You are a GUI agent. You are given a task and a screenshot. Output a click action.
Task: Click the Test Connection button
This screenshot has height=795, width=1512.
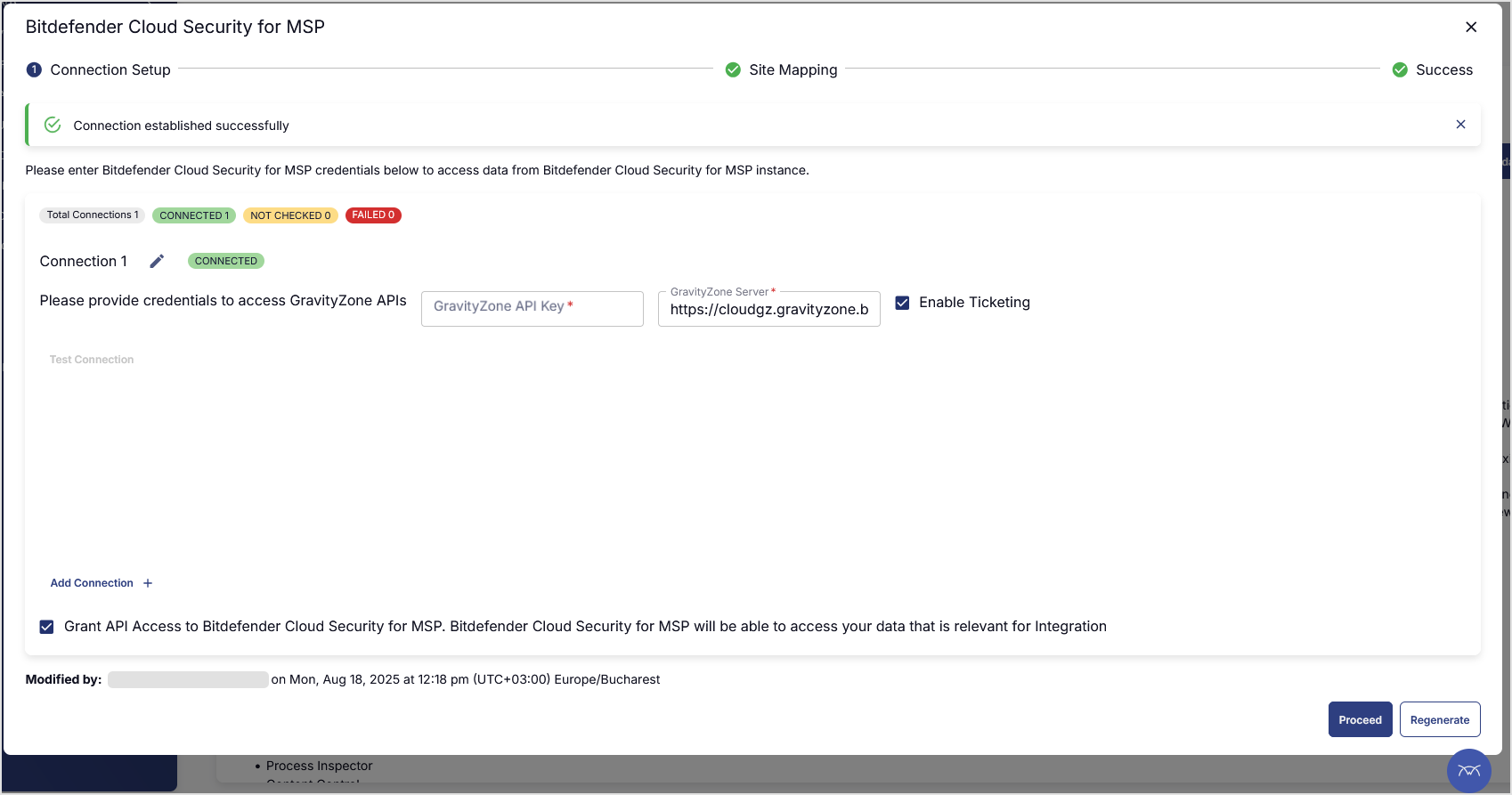[92, 360]
